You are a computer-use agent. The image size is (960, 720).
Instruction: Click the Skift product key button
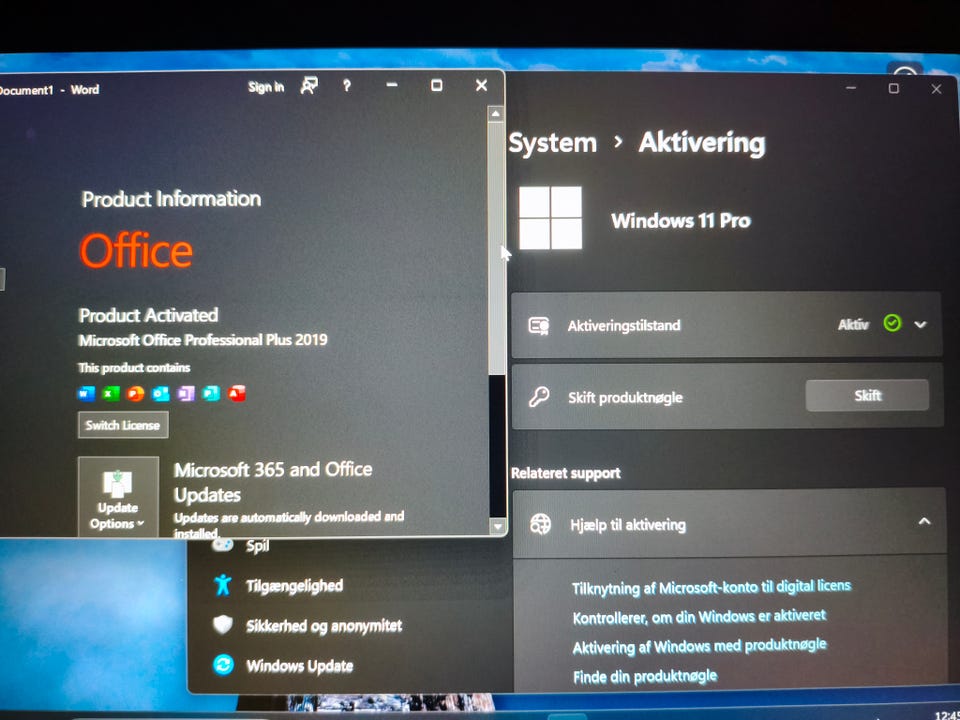pos(867,396)
